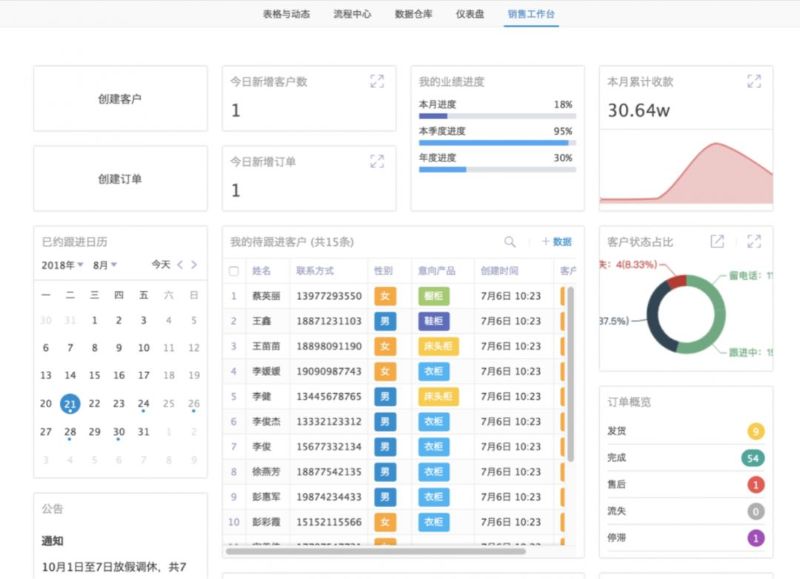Image resolution: width=800 pixels, height=579 pixels.
Task: Click the 完成 count badge 54
Action: pyautogui.click(x=753, y=458)
